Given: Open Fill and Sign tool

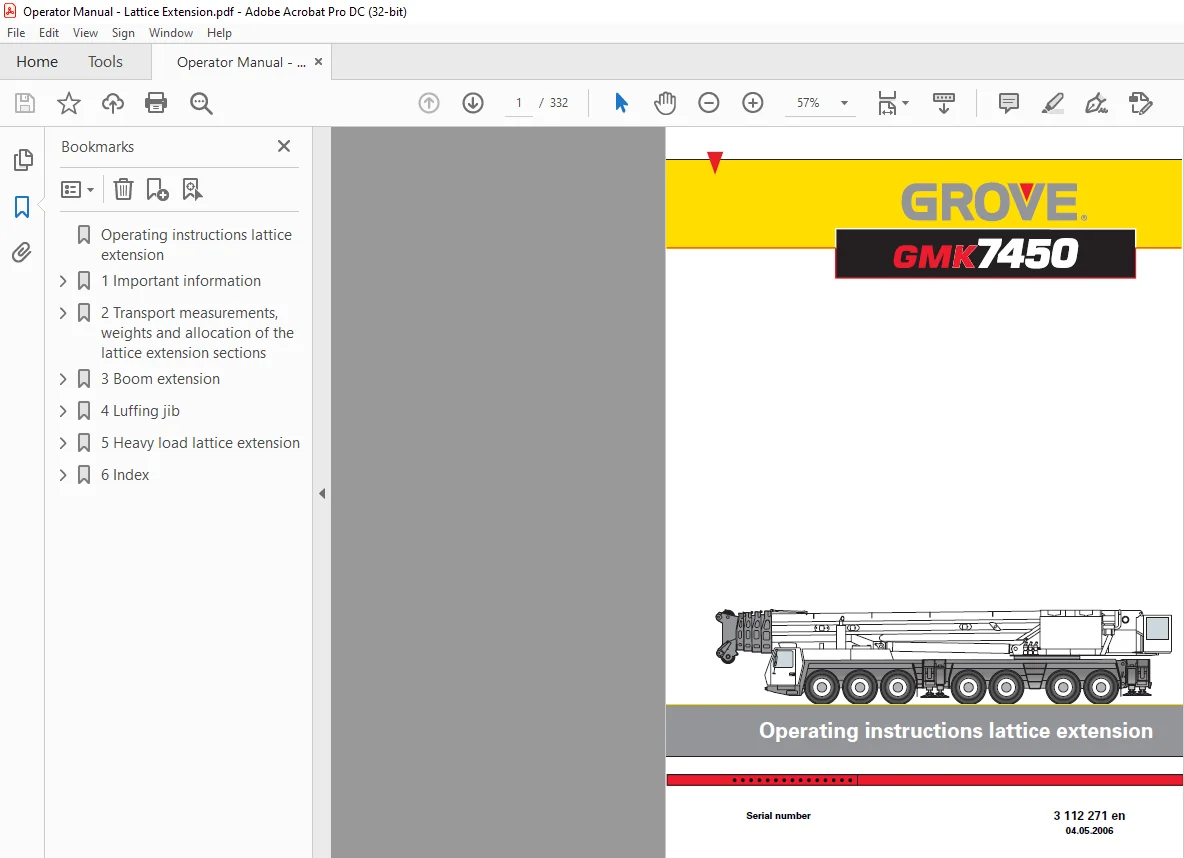Looking at the screenshot, I should [1096, 103].
